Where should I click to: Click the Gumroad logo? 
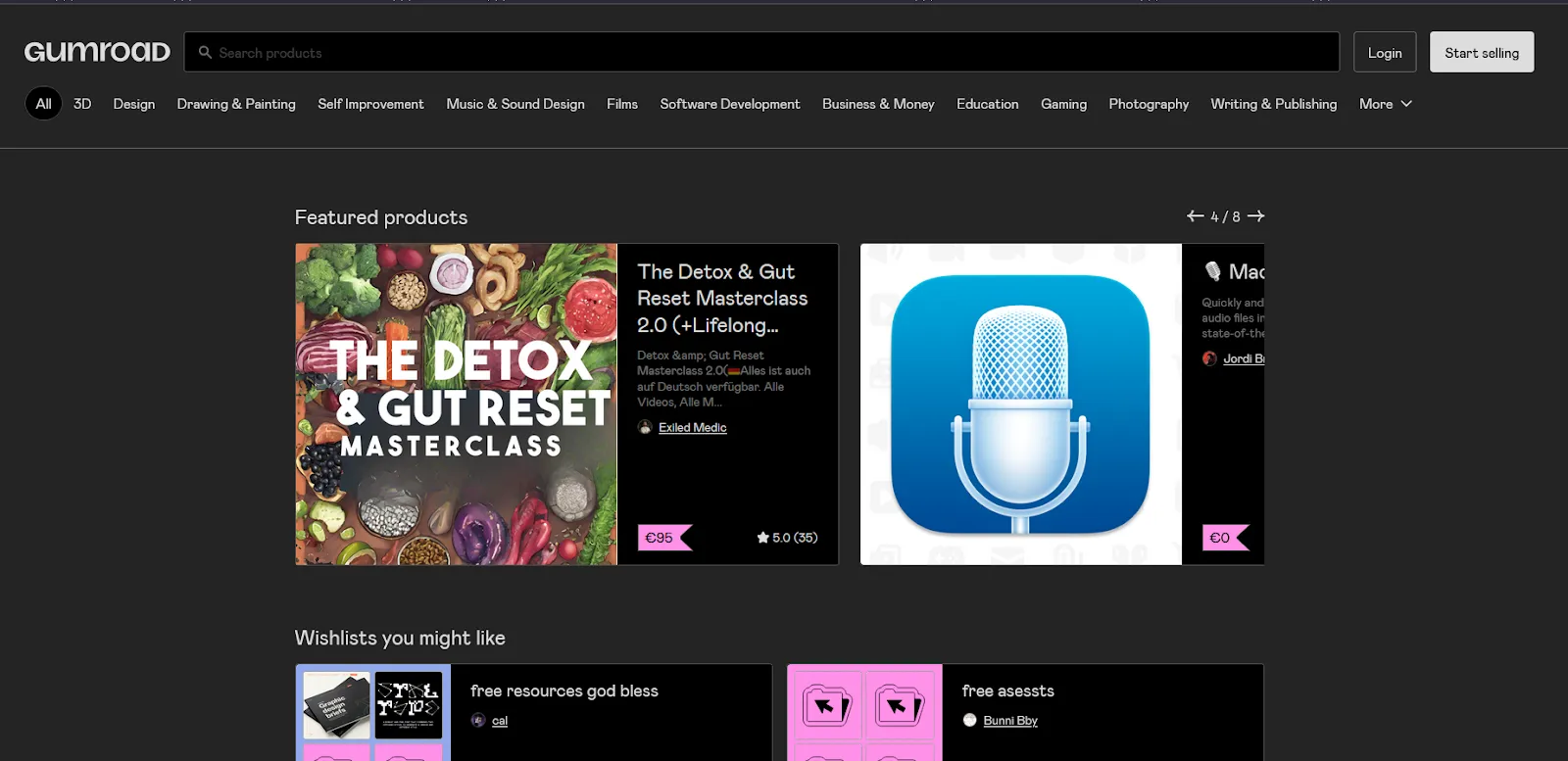[97, 52]
